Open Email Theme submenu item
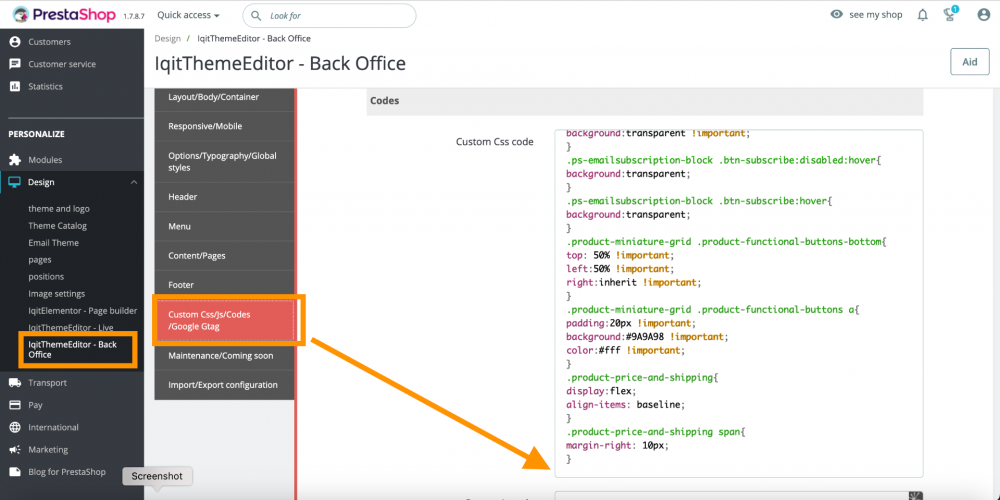The image size is (1000, 500). click(x=54, y=242)
